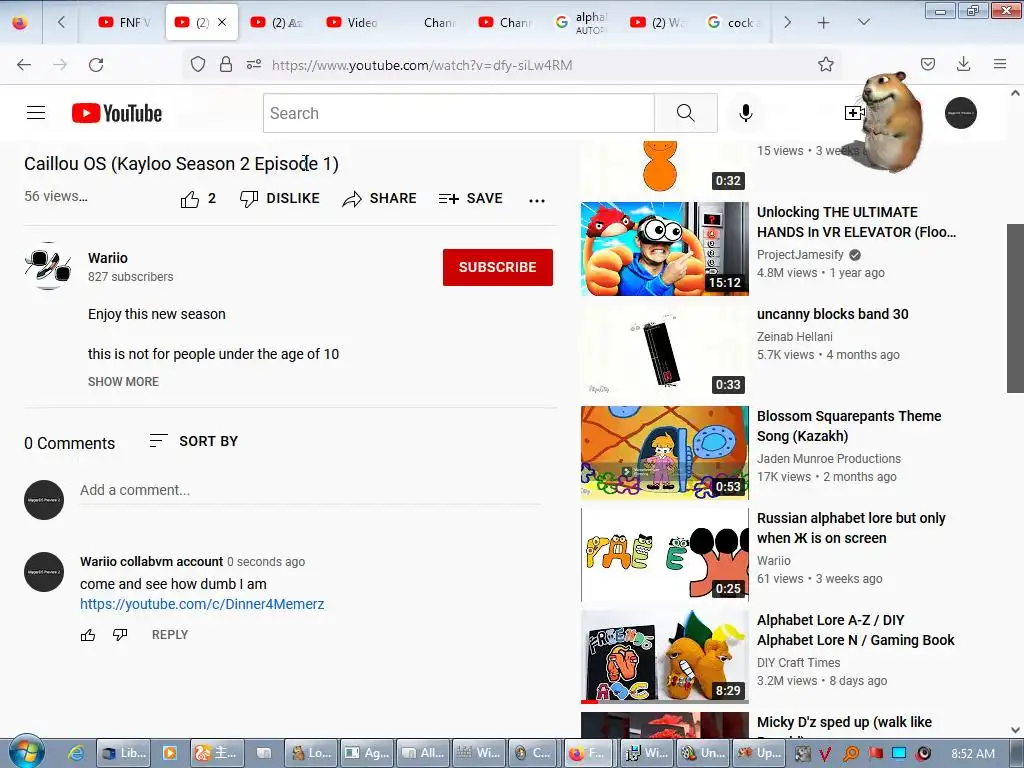Open Russian alphabet lore video title
1024x768 pixels.
click(851, 528)
